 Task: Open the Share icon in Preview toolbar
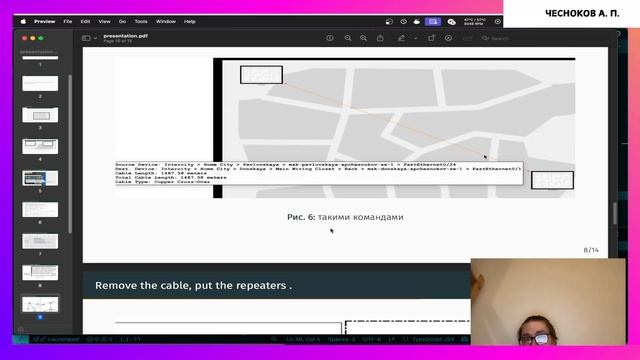(380, 38)
